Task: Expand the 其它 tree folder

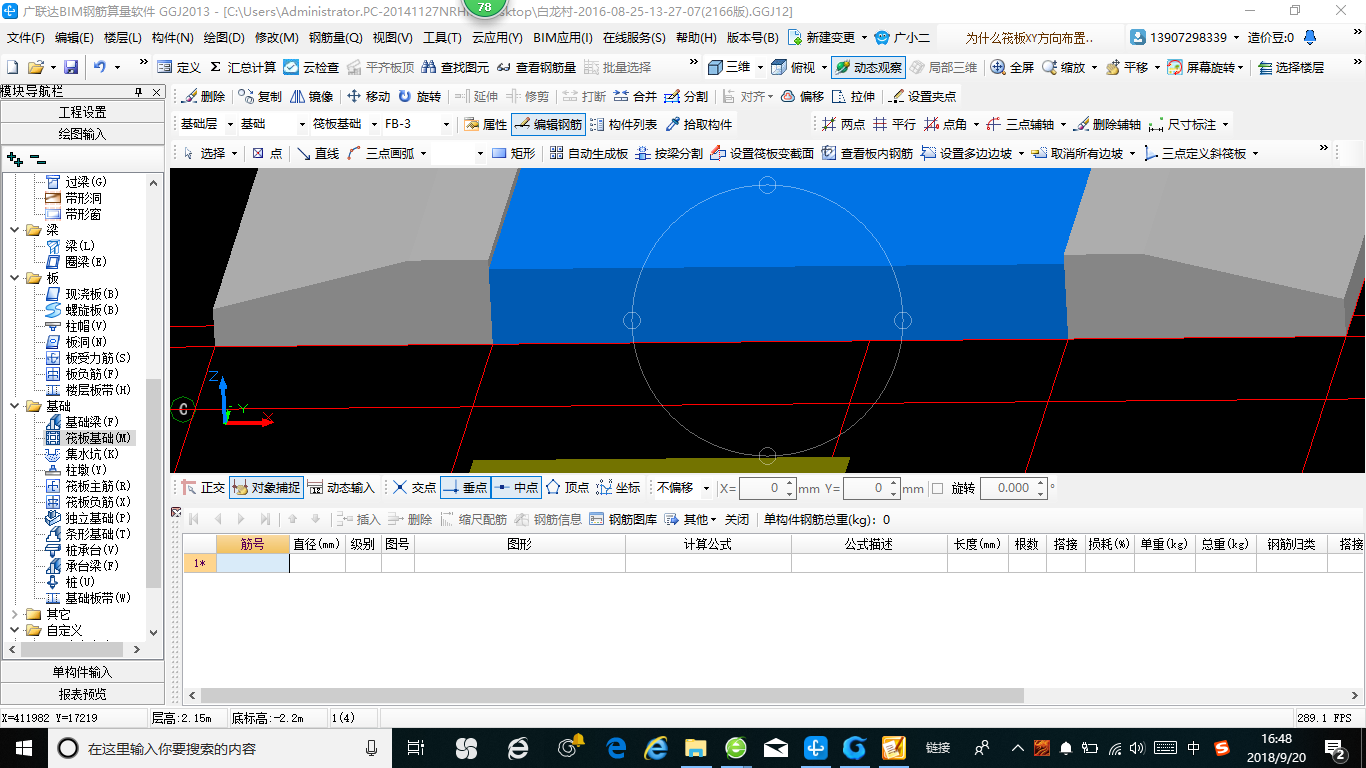Action: pos(15,614)
